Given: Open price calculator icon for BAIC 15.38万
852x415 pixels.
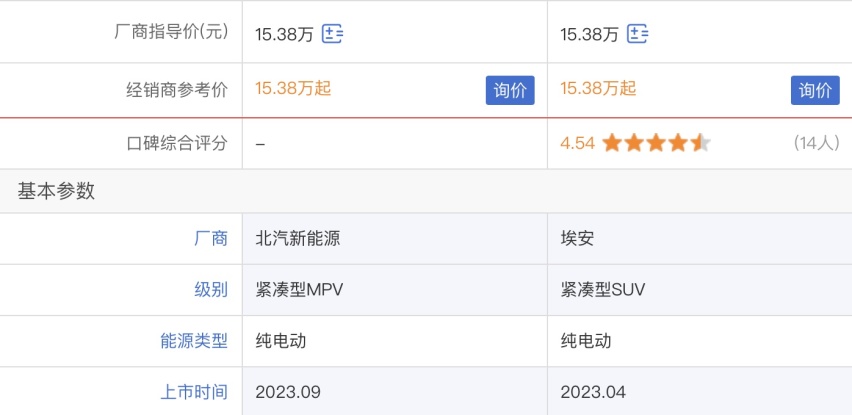Looking at the screenshot, I should coord(332,34).
